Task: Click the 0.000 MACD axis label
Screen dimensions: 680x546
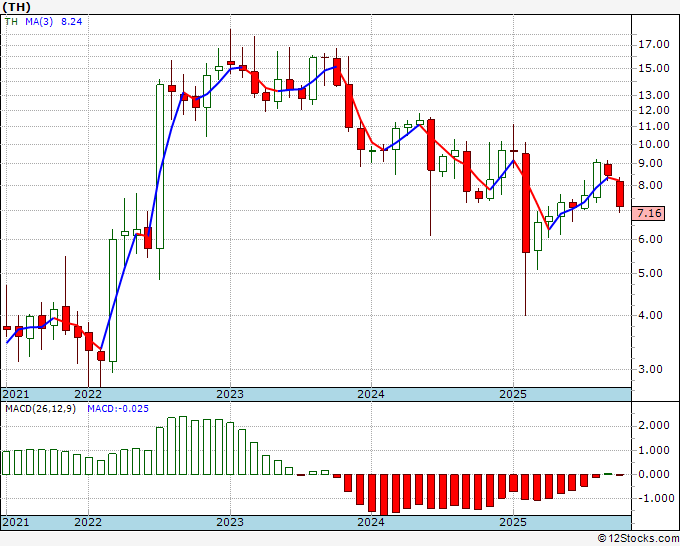Action: (654, 474)
